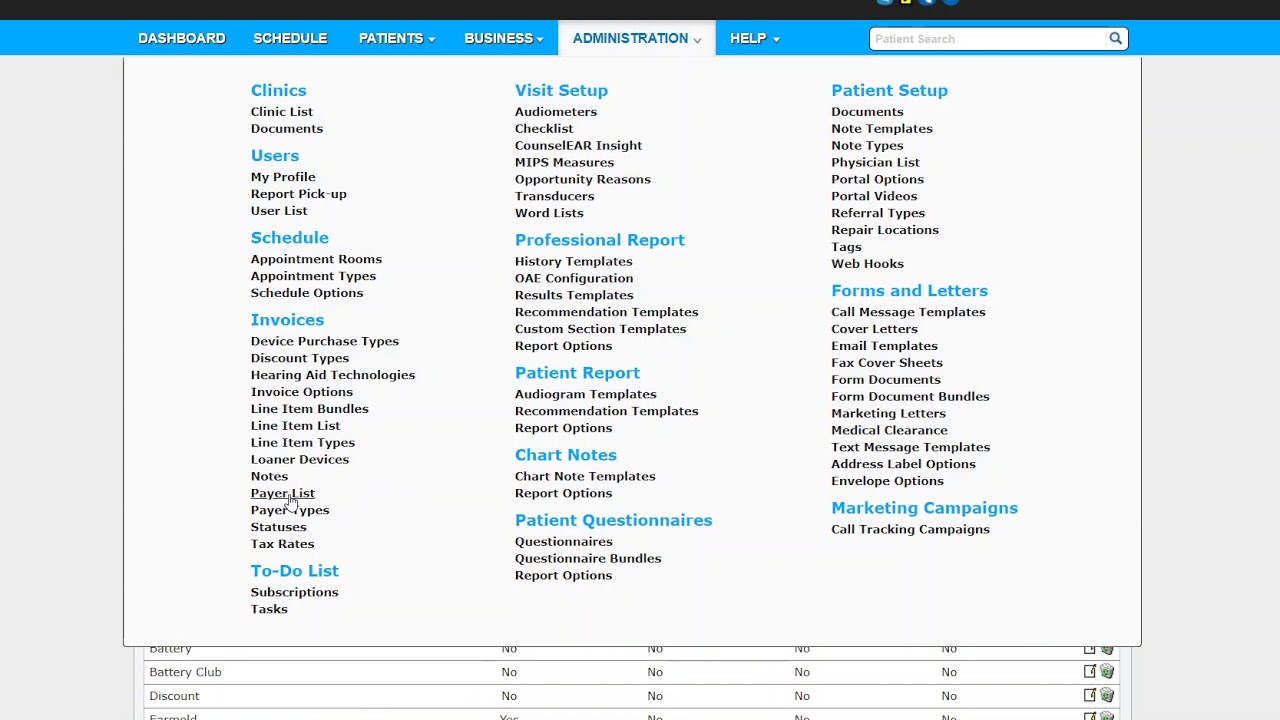Open Opportunity Reasons
This screenshot has width=1280, height=720.
[583, 180]
